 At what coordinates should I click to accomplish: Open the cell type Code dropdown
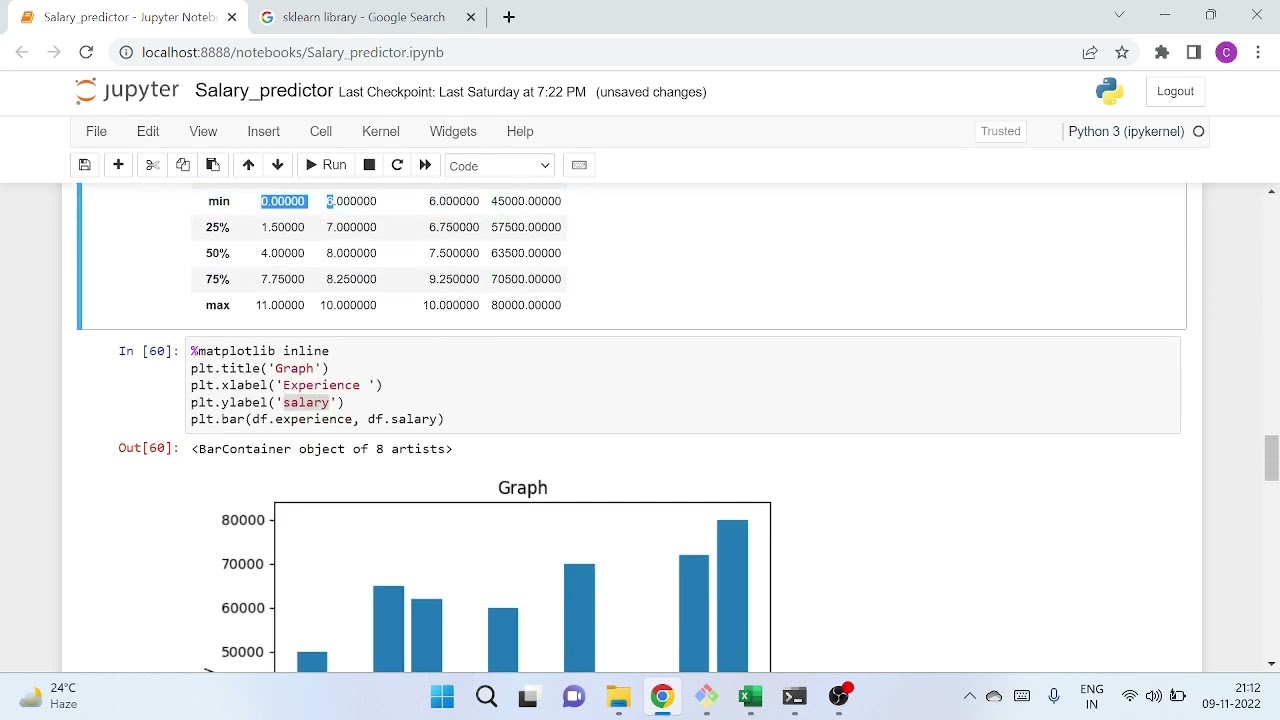[499, 166]
